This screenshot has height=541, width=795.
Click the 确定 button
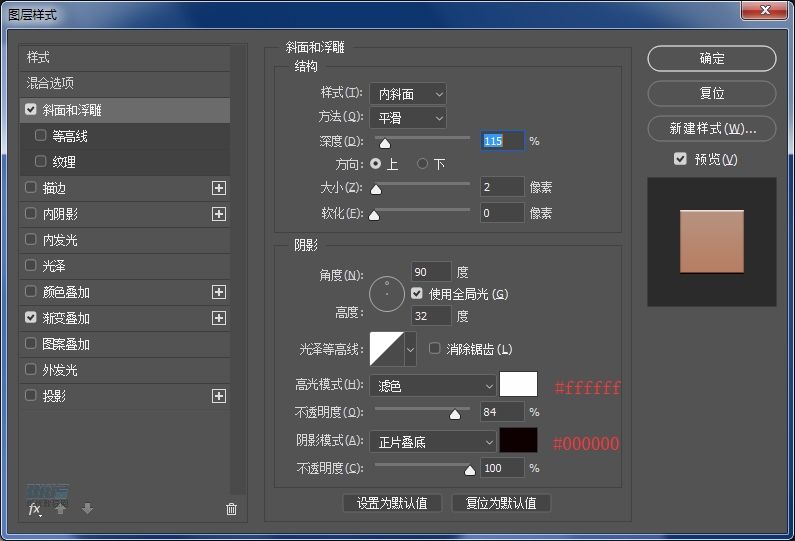(x=712, y=59)
